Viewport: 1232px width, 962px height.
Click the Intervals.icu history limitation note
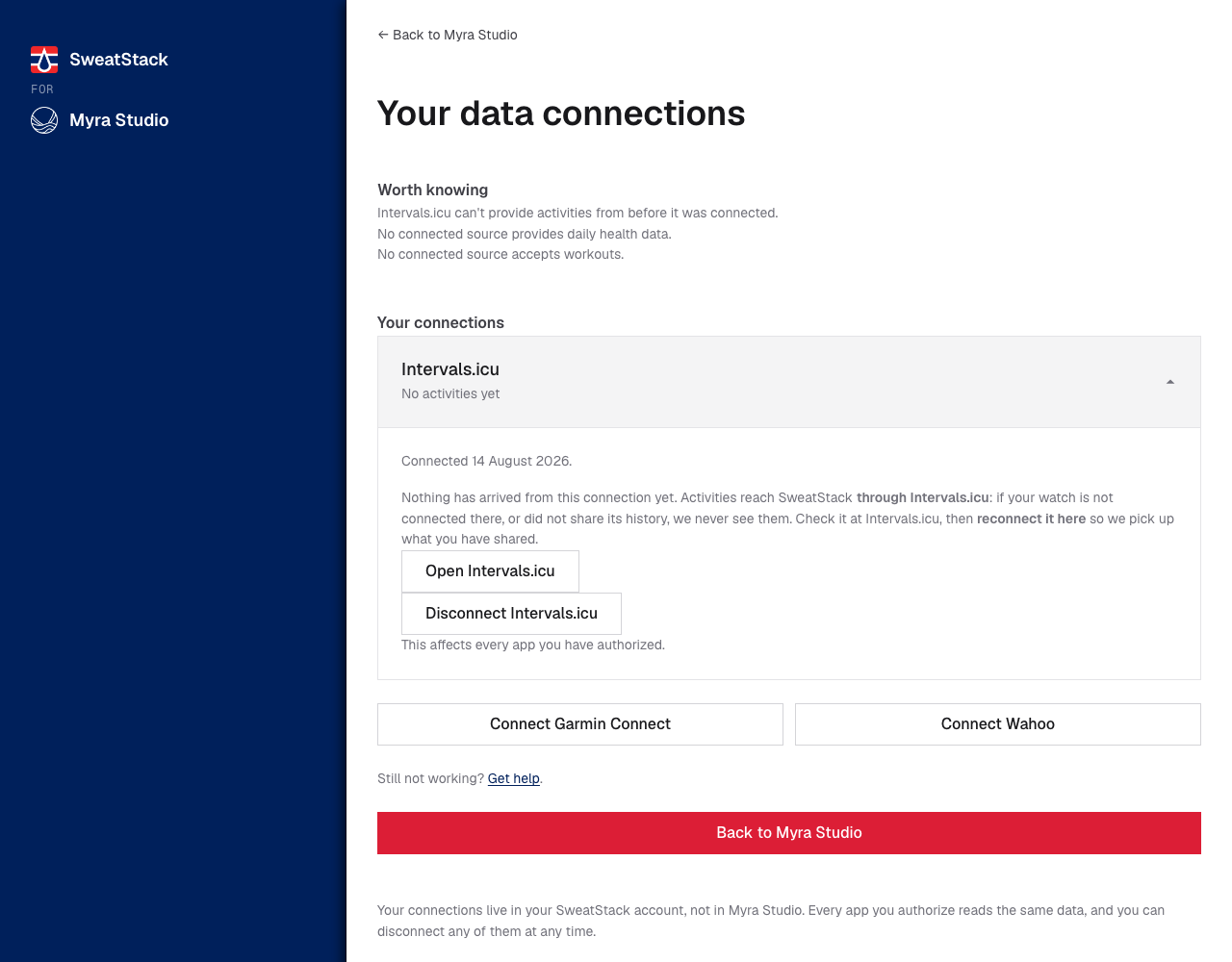coord(577,213)
